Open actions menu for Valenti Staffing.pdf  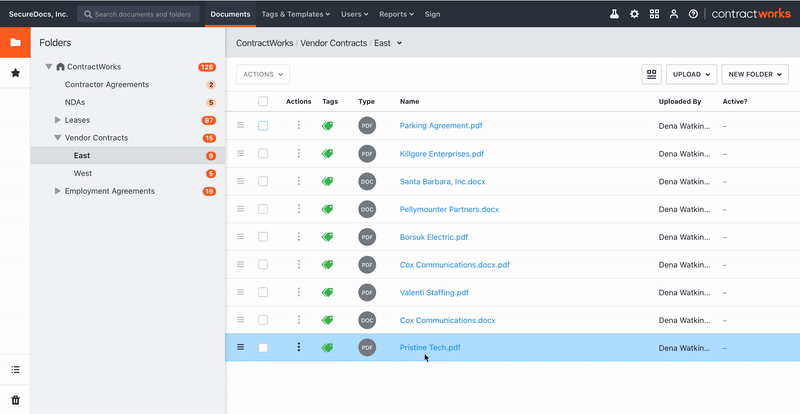pos(298,292)
